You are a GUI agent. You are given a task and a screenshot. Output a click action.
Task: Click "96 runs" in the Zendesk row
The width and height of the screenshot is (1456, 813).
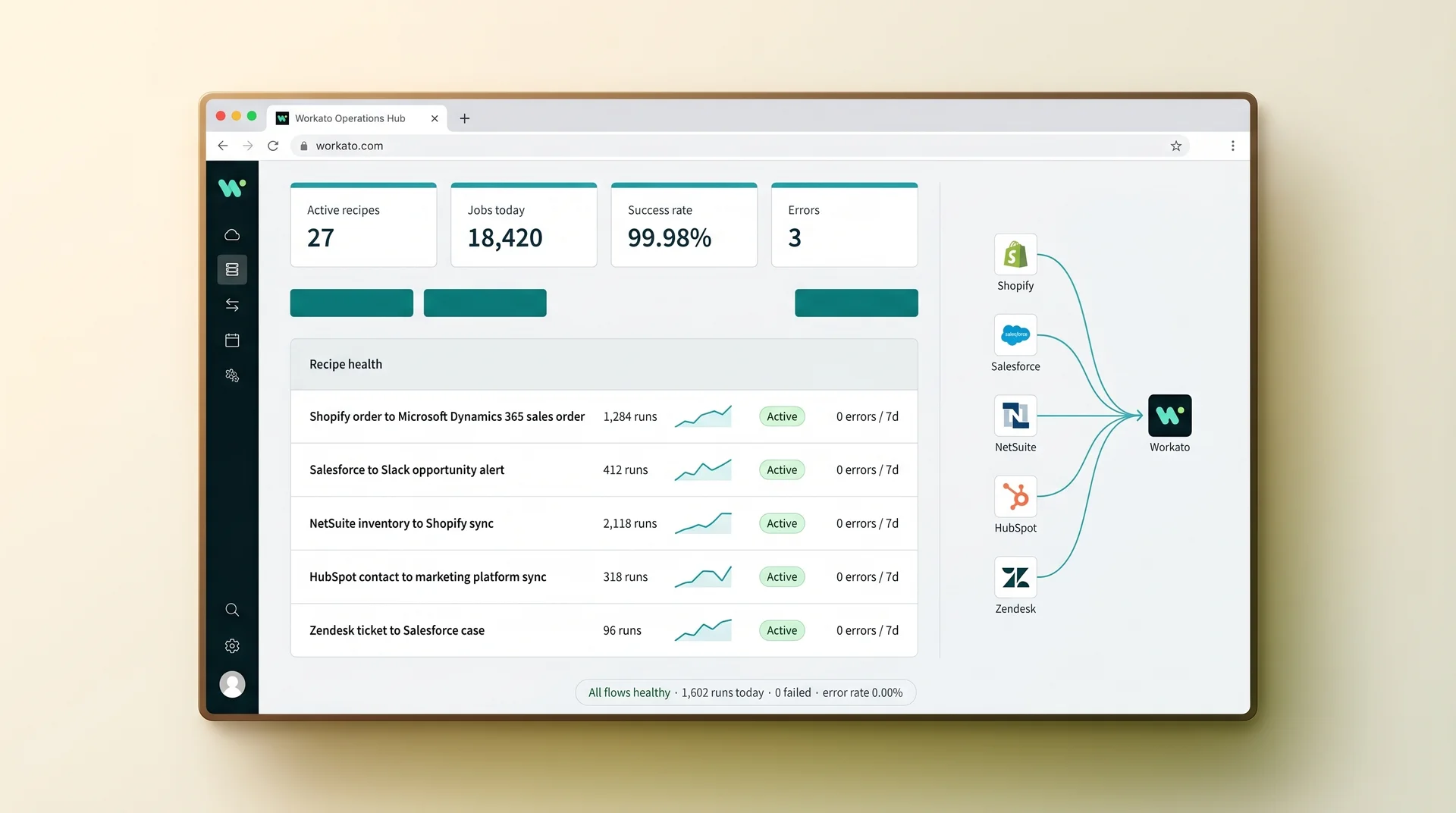(x=622, y=630)
